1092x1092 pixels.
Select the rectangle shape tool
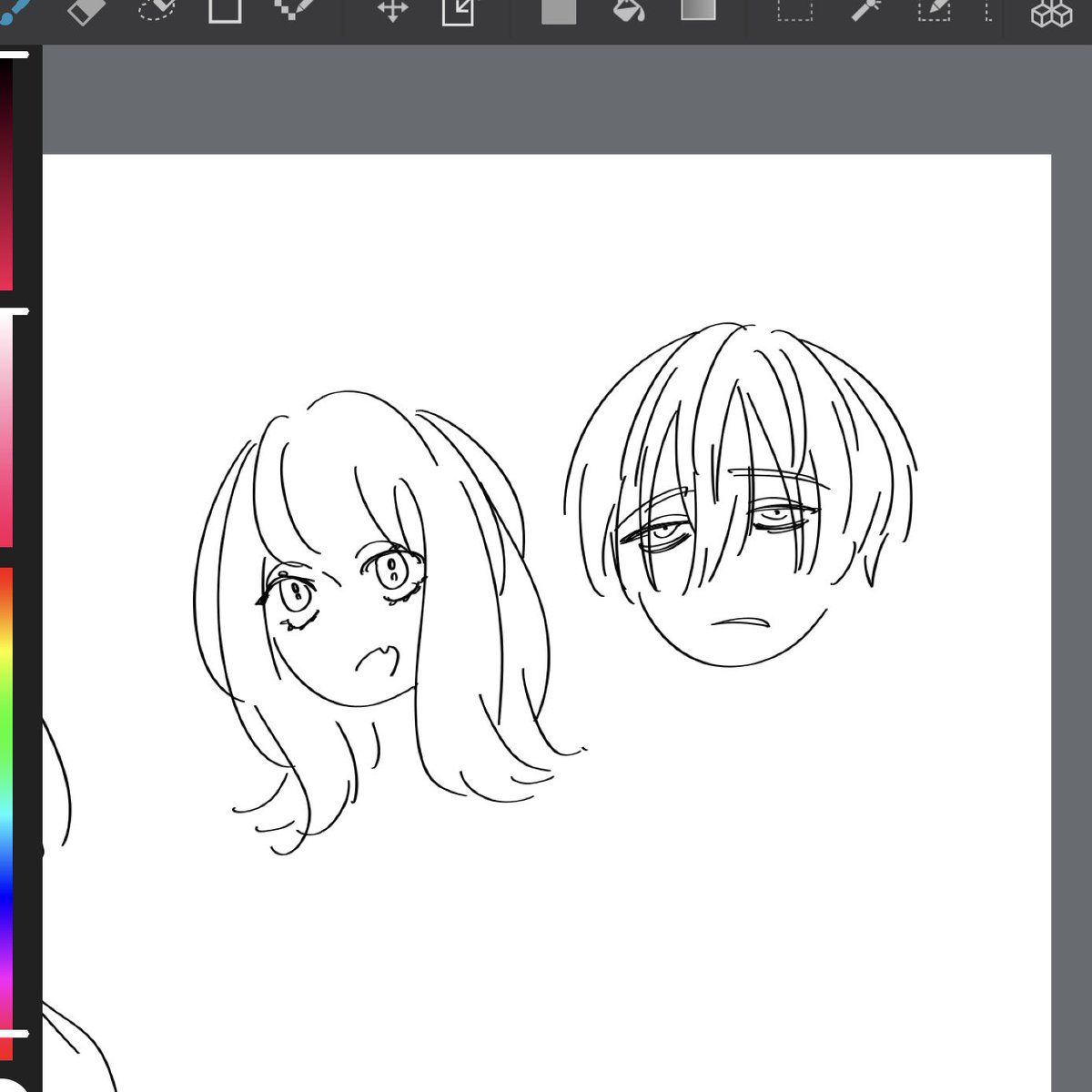pos(225,11)
